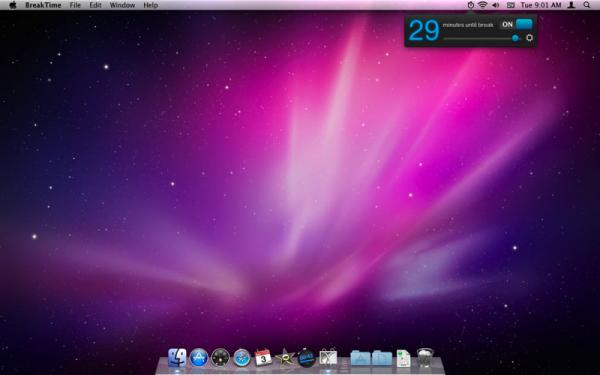Image resolution: width=600 pixels, height=375 pixels.
Task: Open the shopping-bag app icon in dock
Action: pos(328,357)
